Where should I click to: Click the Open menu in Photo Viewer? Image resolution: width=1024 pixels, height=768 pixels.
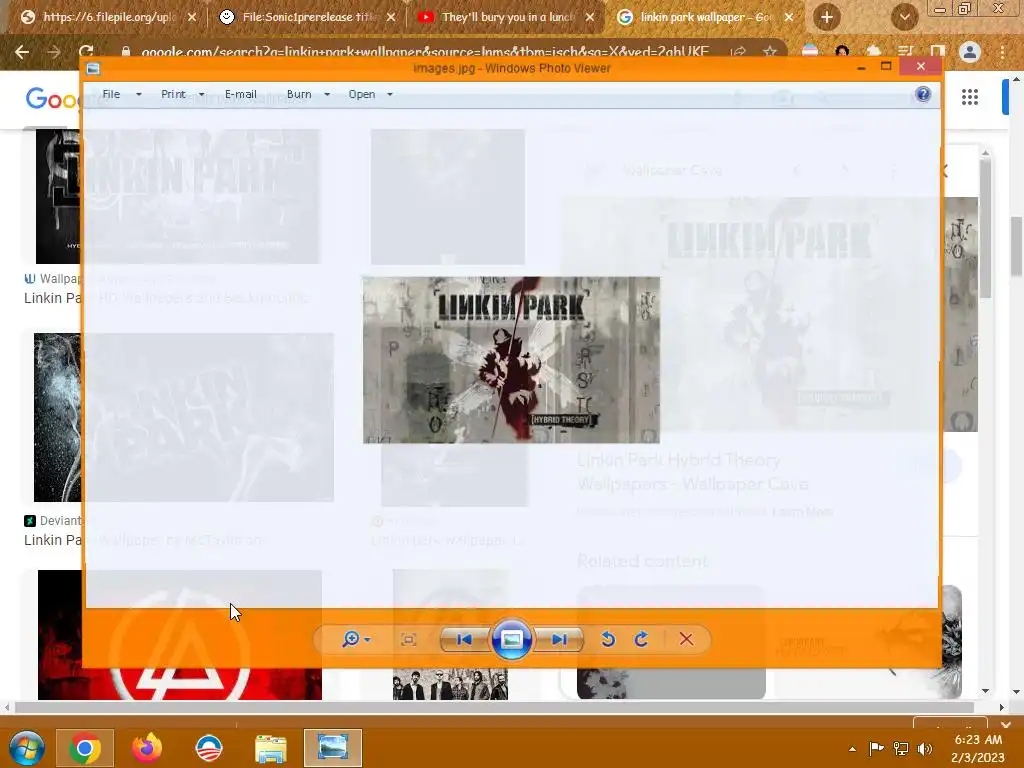tap(362, 94)
